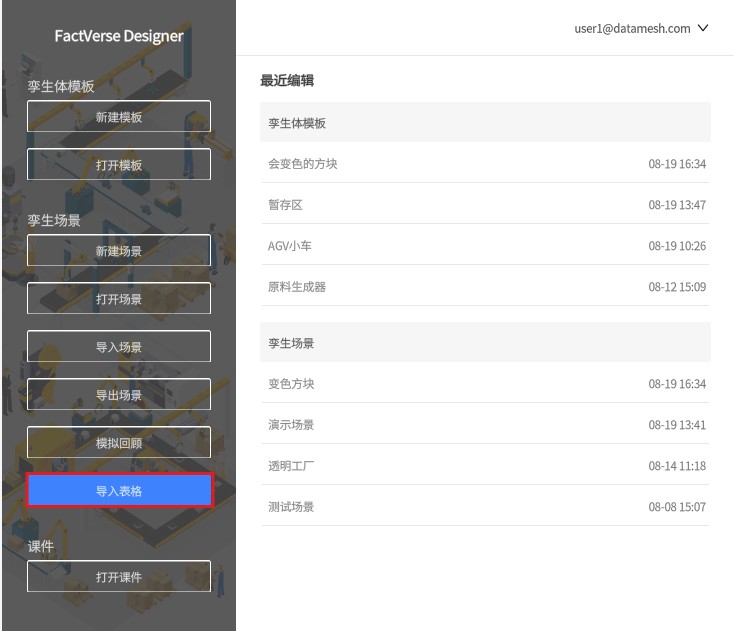Click the blue 导入表格 button

coord(119,491)
